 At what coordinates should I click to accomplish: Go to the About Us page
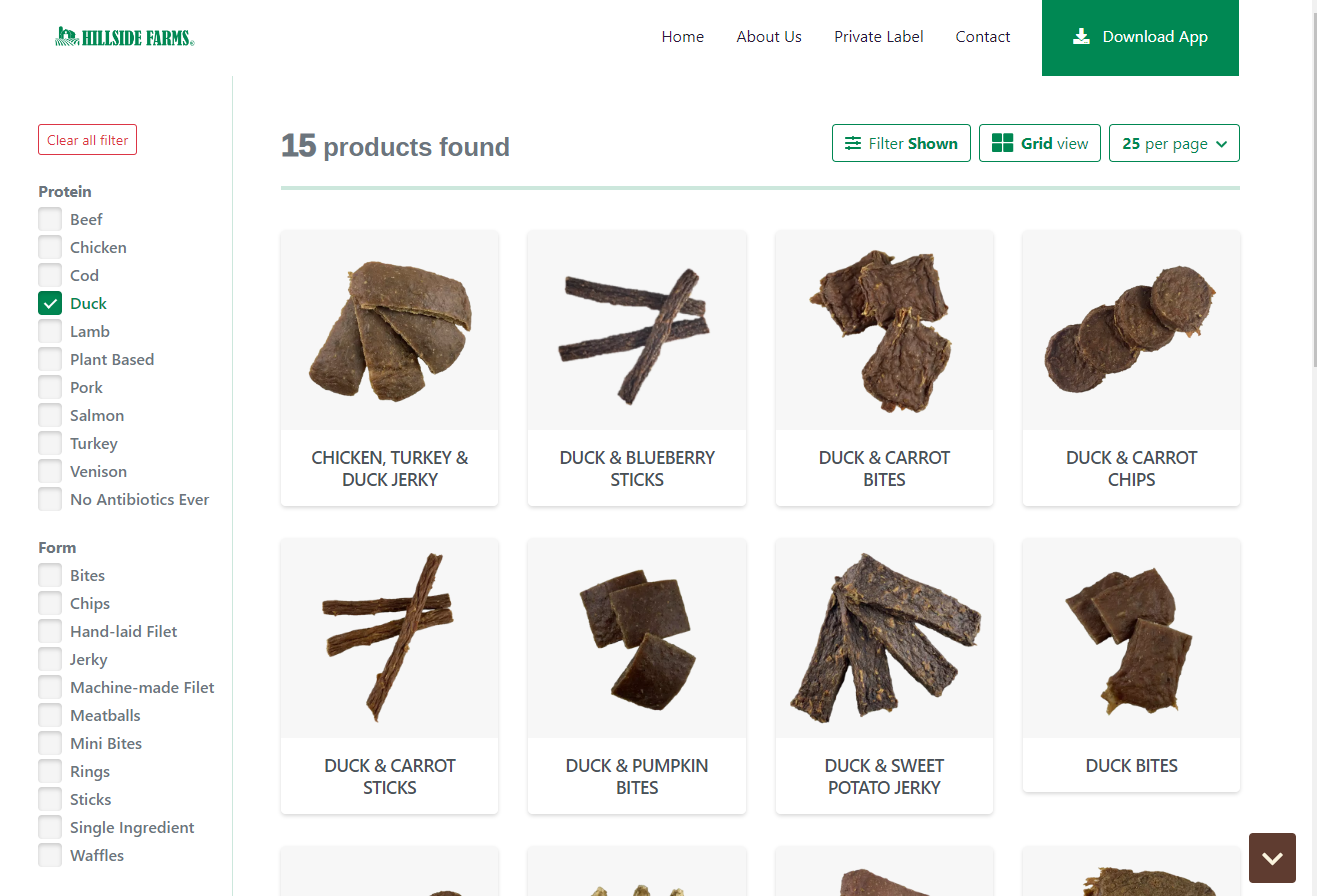(x=769, y=37)
